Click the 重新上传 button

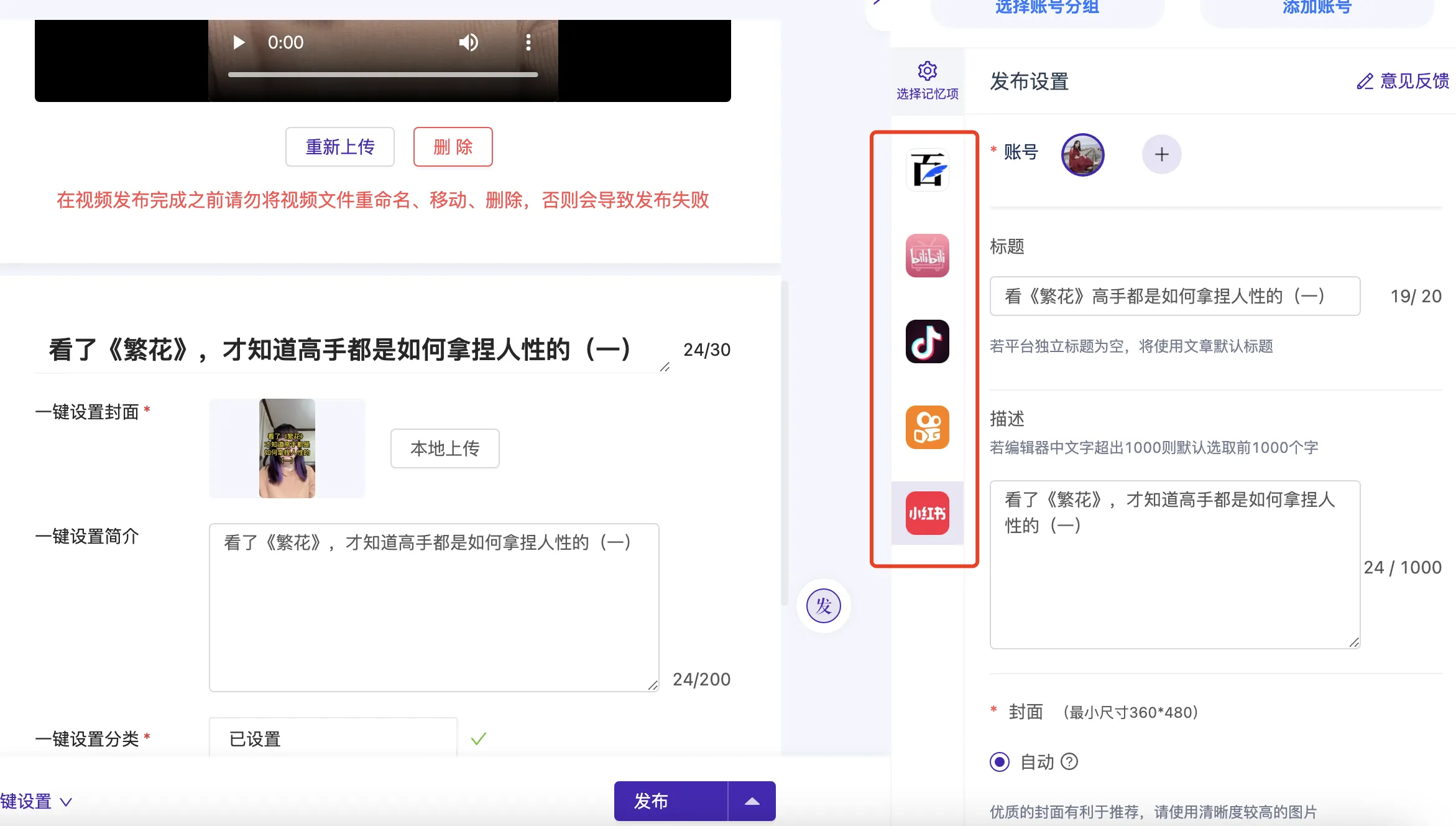[x=339, y=147]
